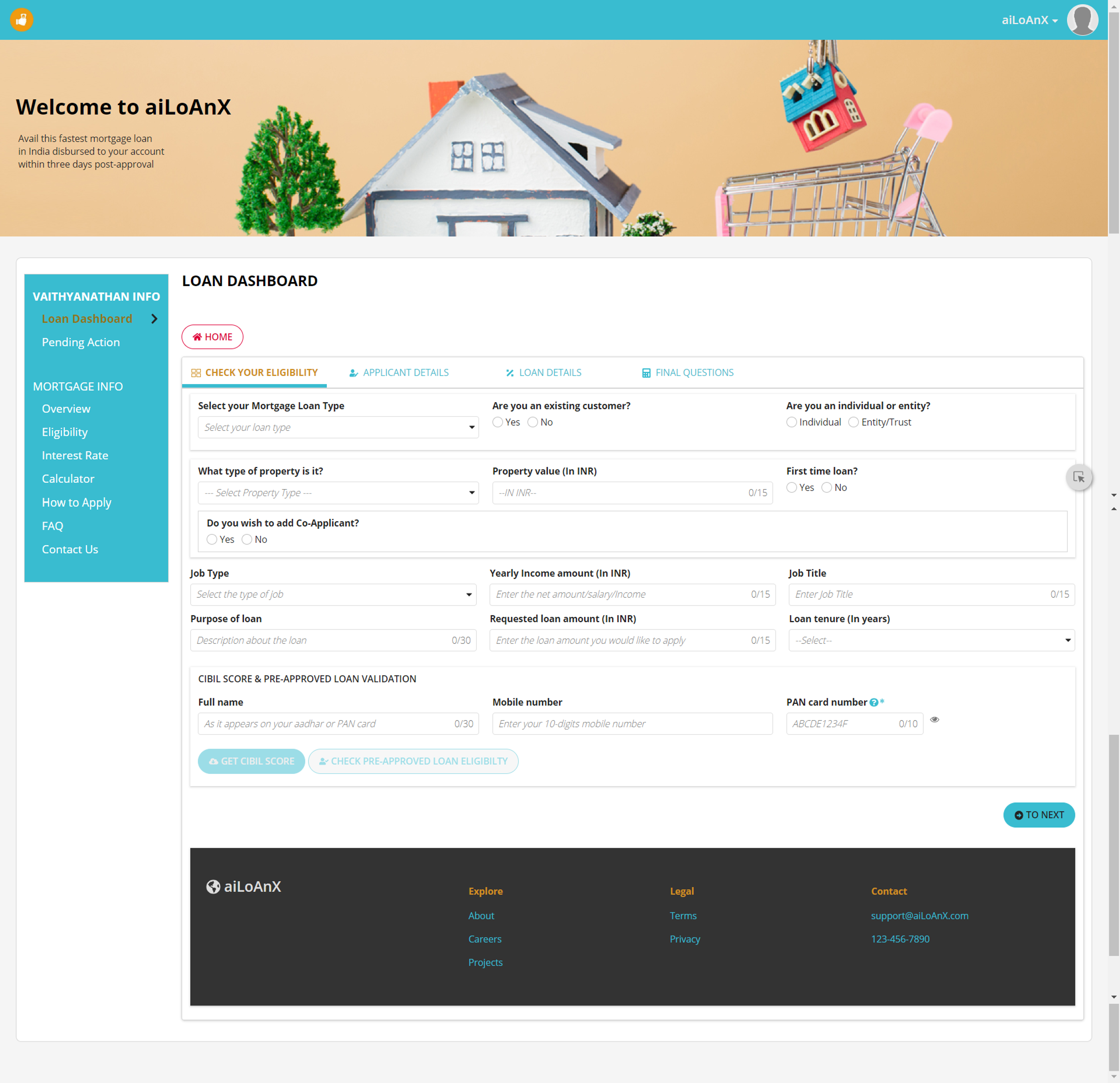Click the PAN card number help icon
The image size is (1120, 1083).
click(874, 702)
